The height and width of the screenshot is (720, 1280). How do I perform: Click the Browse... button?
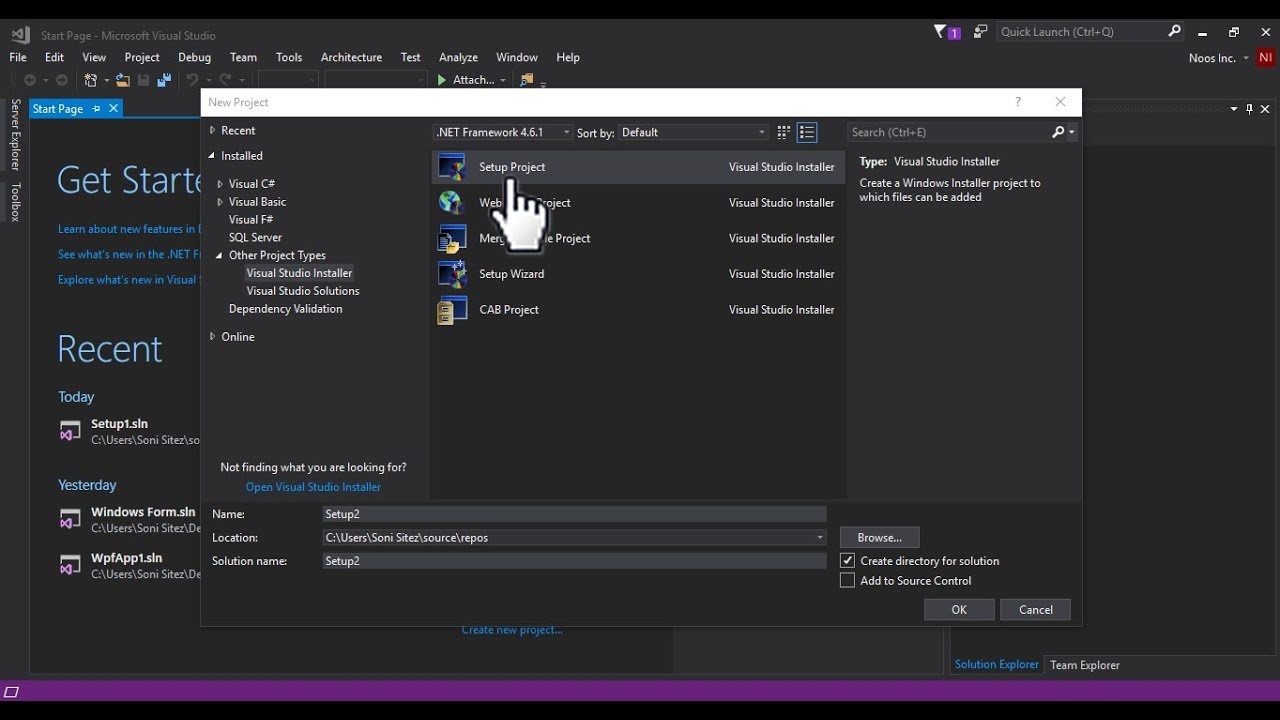point(880,538)
